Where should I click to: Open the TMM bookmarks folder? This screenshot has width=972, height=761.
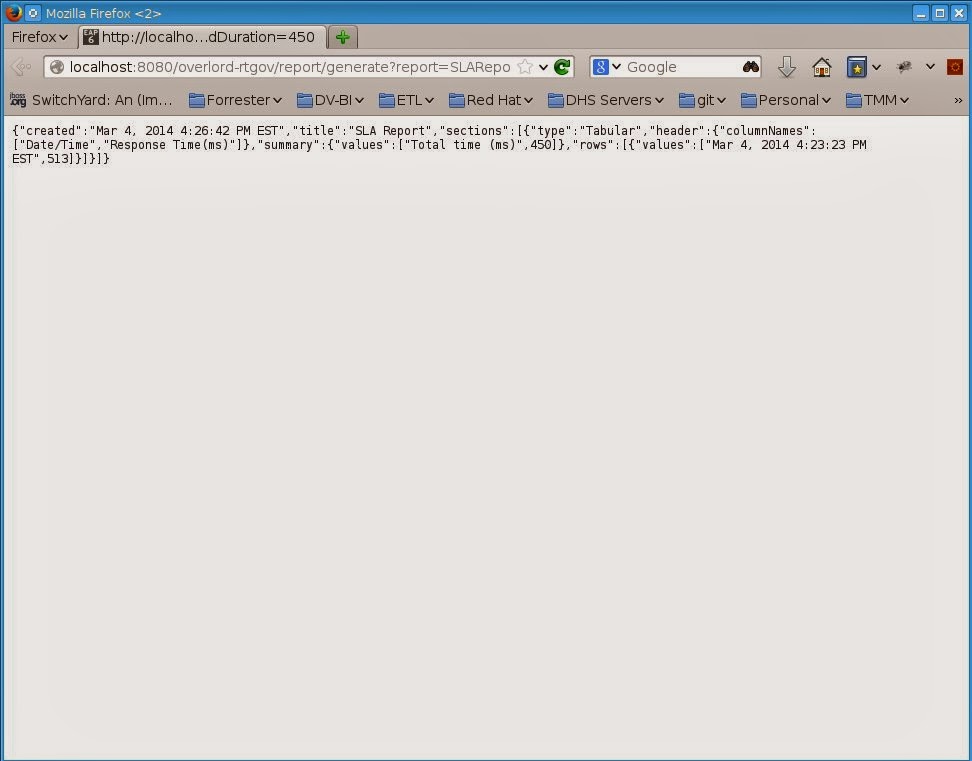click(x=877, y=100)
